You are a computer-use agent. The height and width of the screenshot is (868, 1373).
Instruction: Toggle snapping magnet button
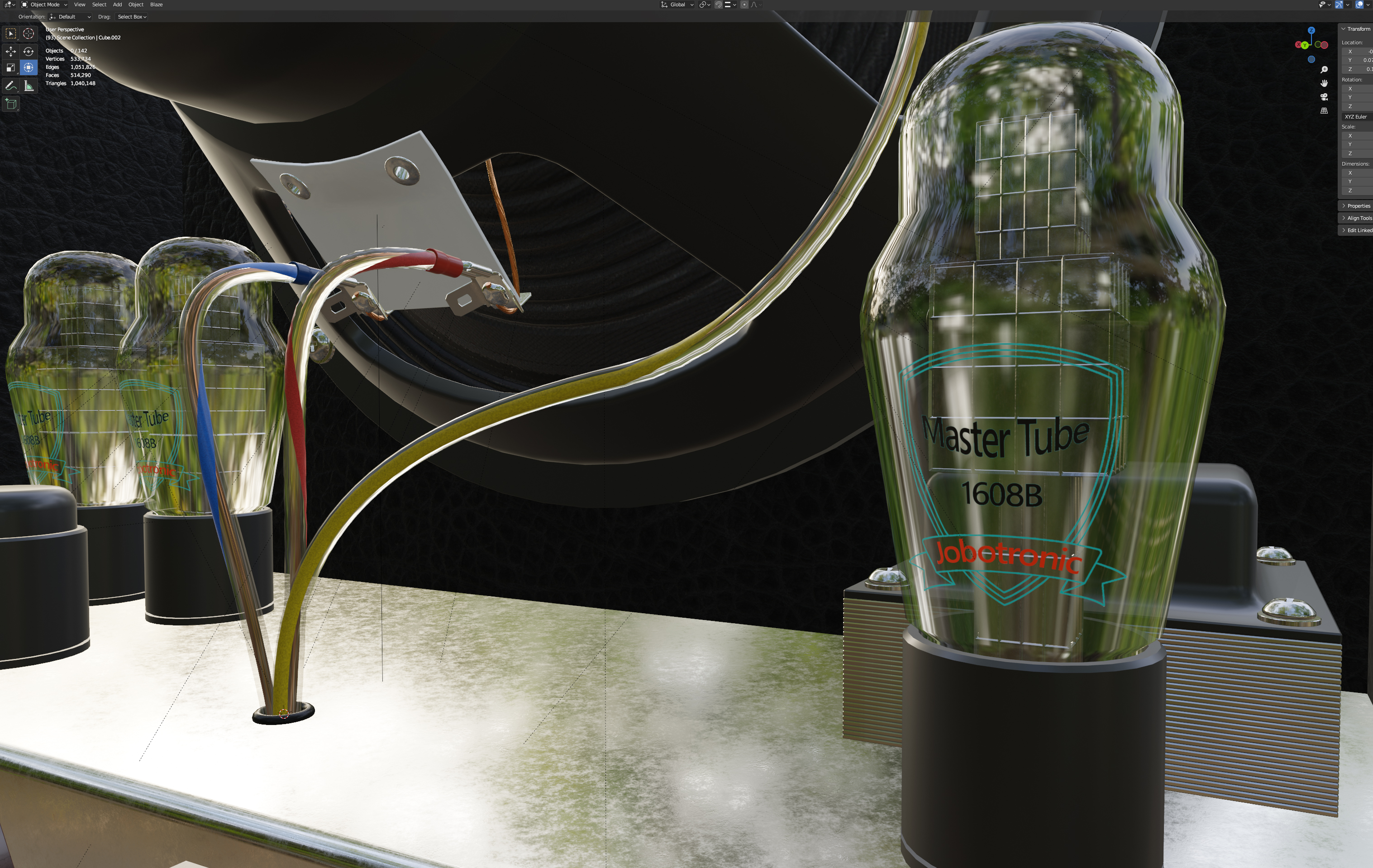pyautogui.click(x=719, y=5)
